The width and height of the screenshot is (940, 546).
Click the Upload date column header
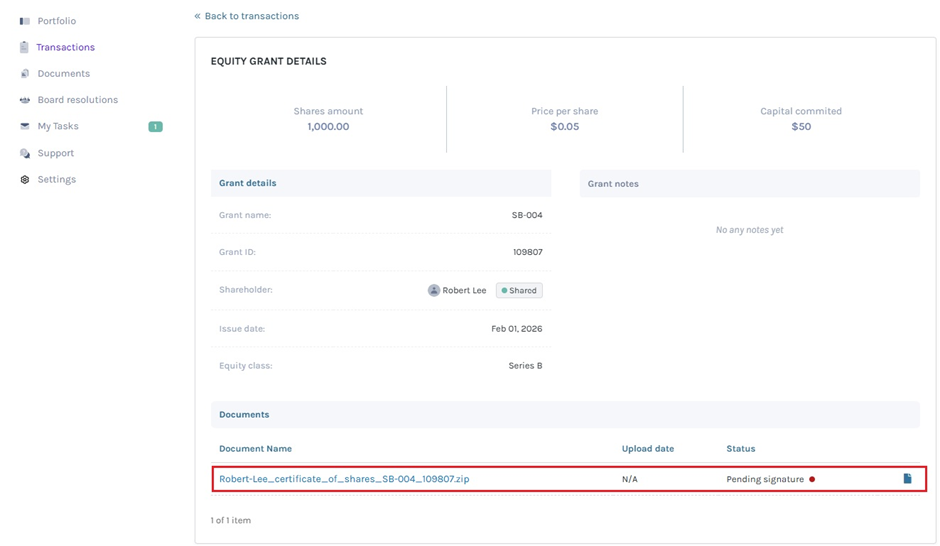click(647, 449)
